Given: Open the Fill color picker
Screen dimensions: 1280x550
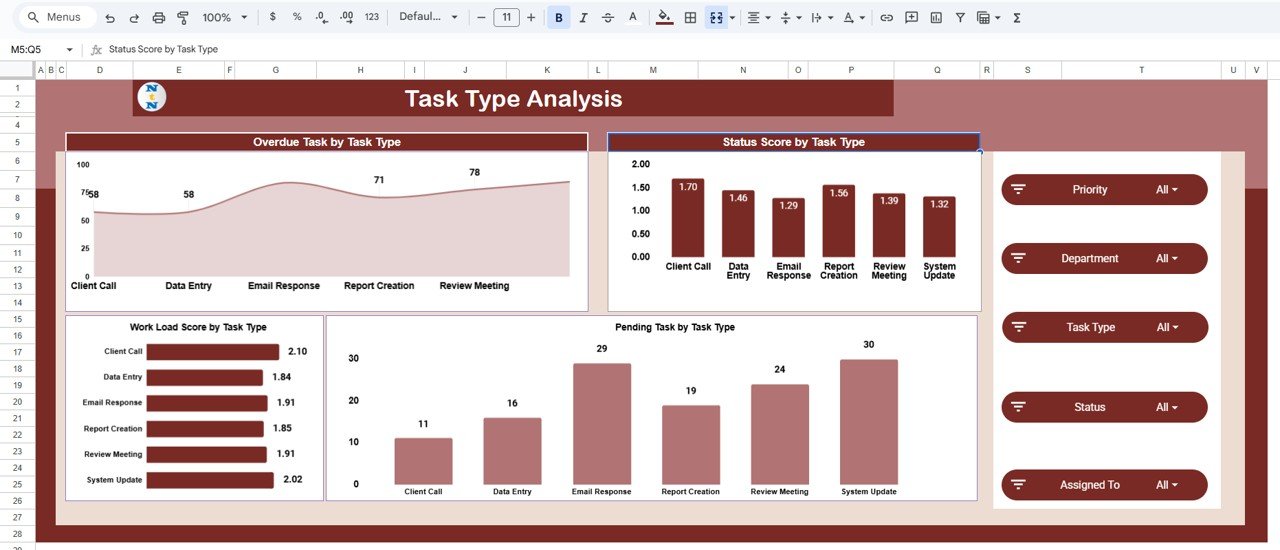Looking at the screenshot, I should pos(664,18).
